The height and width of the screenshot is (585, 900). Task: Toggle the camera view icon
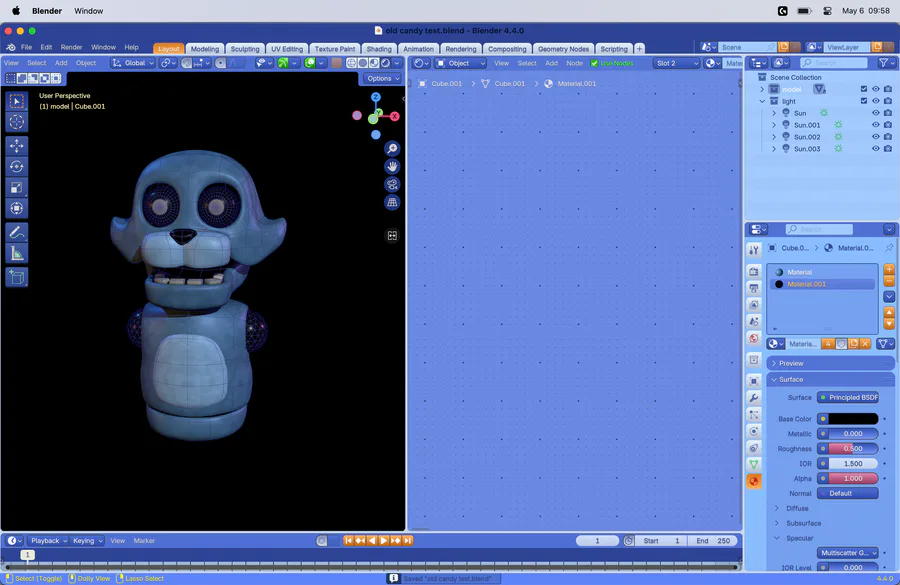tap(392, 184)
